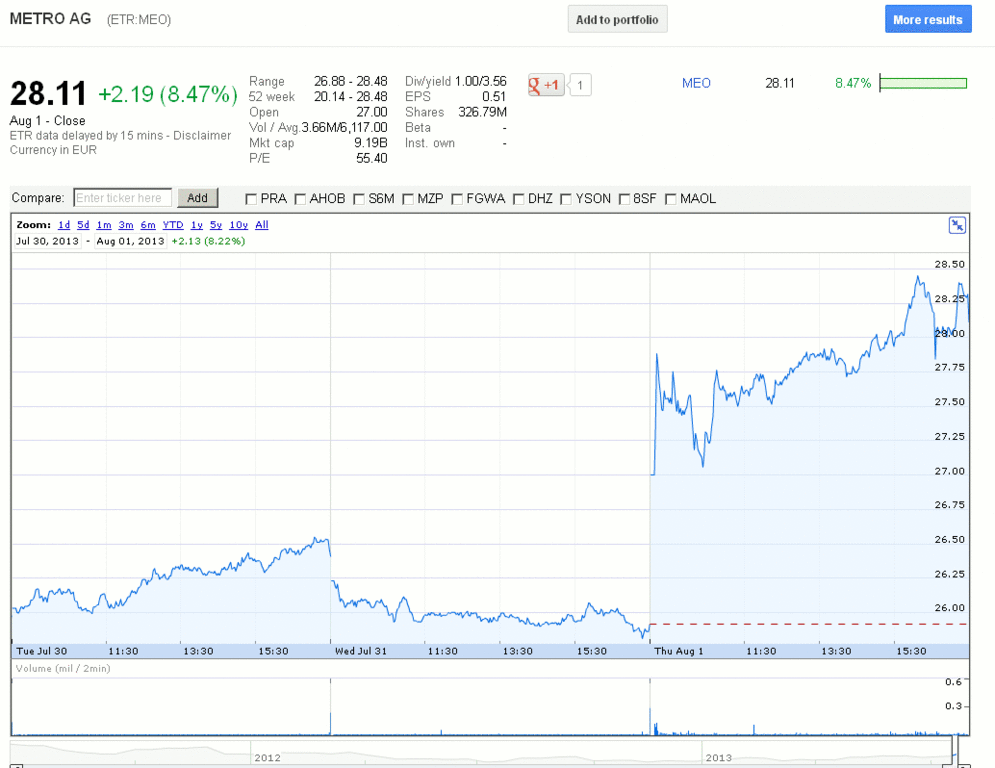Screen dimensions: 995x768
Task: Click the P/E value 55.40
Action: pyautogui.click(x=371, y=158)
